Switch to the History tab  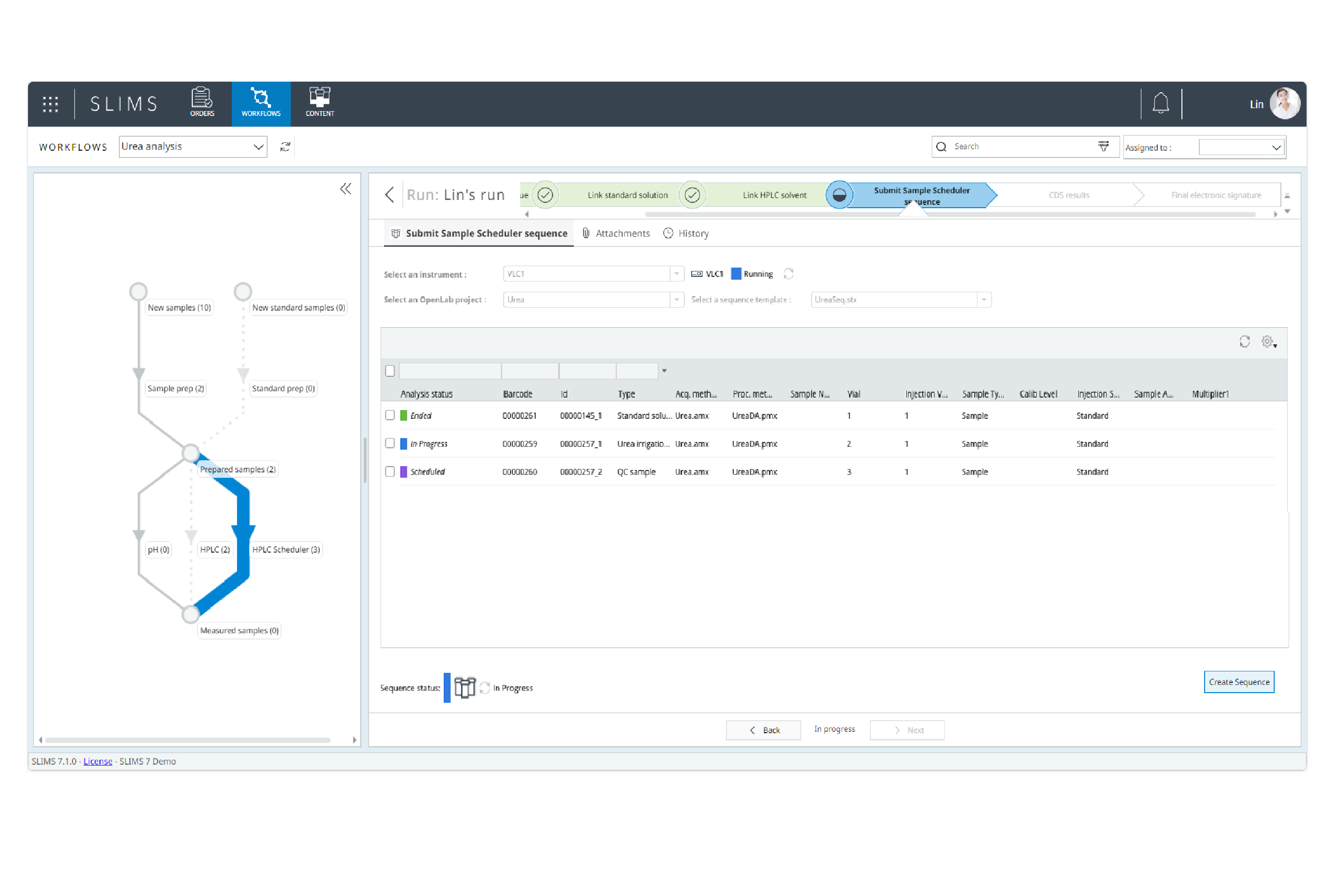click(697, 232)
